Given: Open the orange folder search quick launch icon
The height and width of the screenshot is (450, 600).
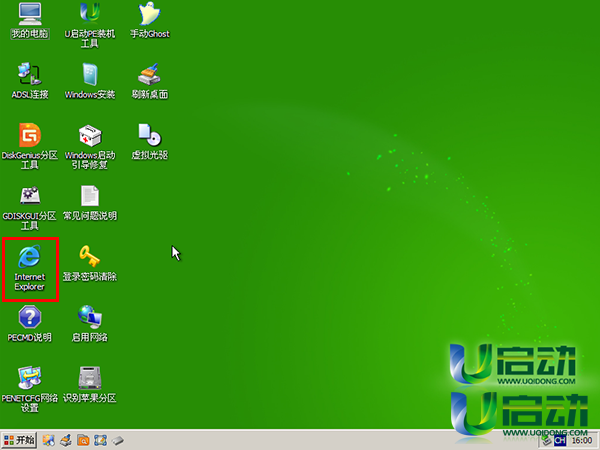Looking at the screenshot, I should [83, 440].
